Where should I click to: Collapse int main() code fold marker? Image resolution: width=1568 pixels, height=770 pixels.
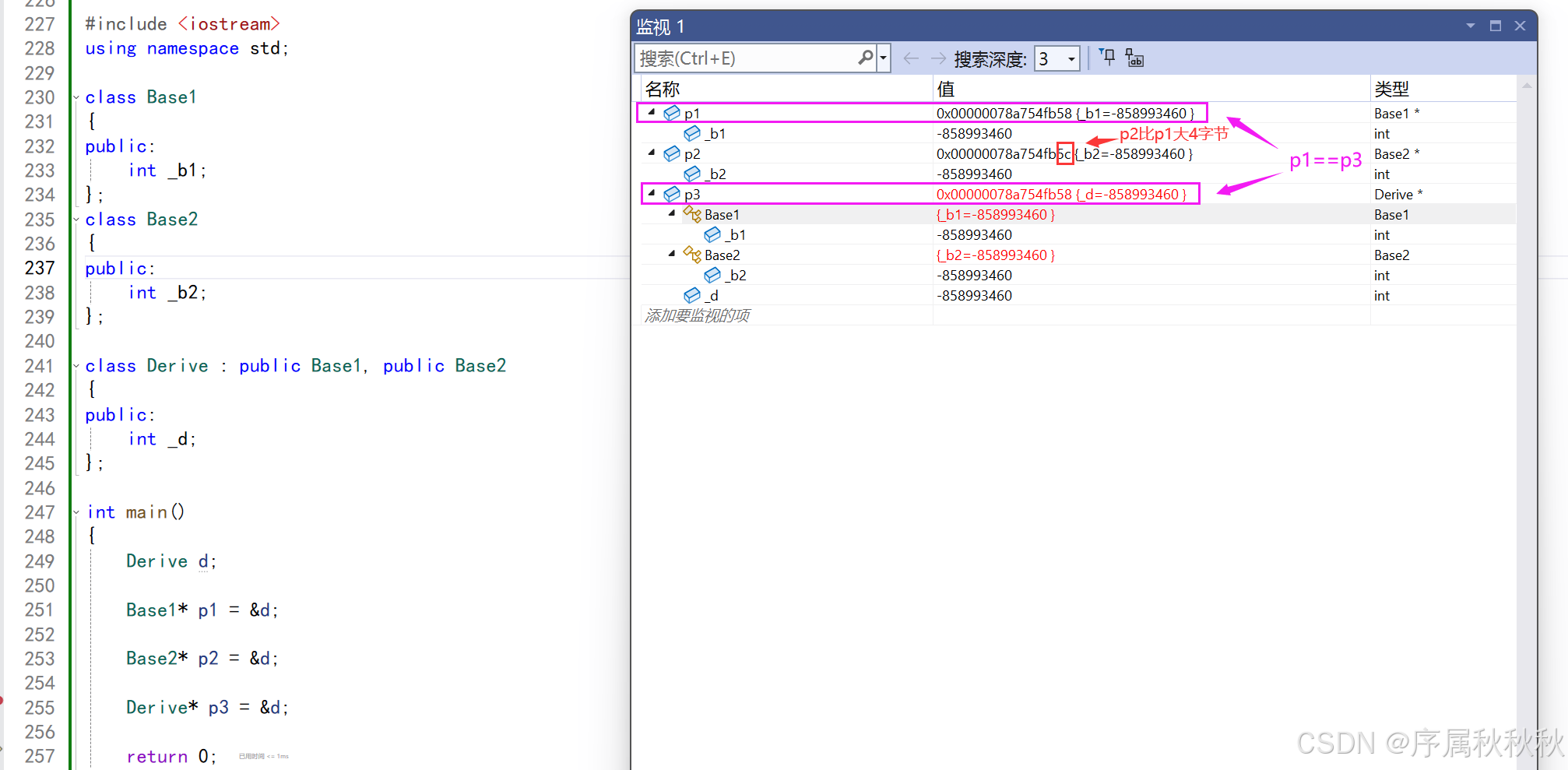(x=76, y=512)
